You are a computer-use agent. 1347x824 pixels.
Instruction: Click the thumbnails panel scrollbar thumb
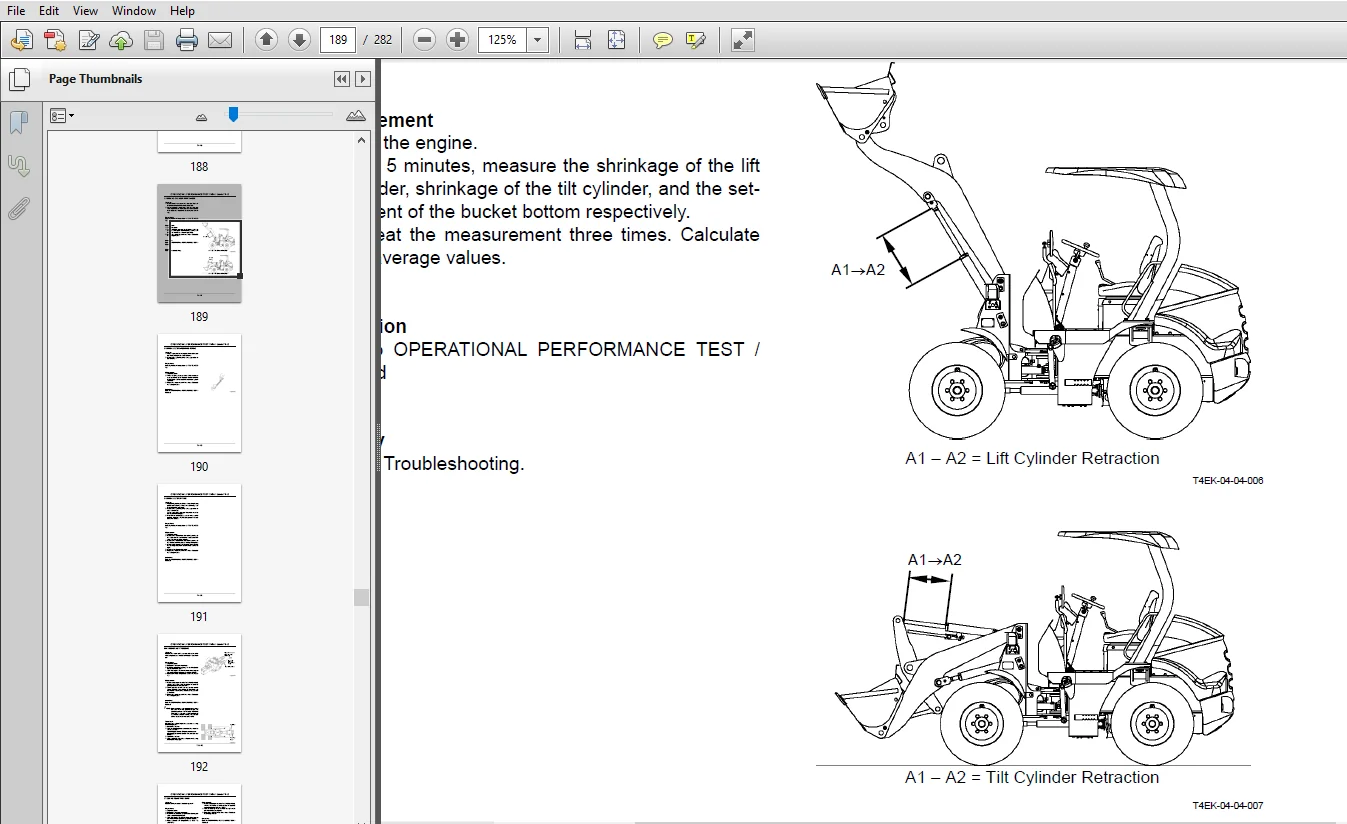361,598
